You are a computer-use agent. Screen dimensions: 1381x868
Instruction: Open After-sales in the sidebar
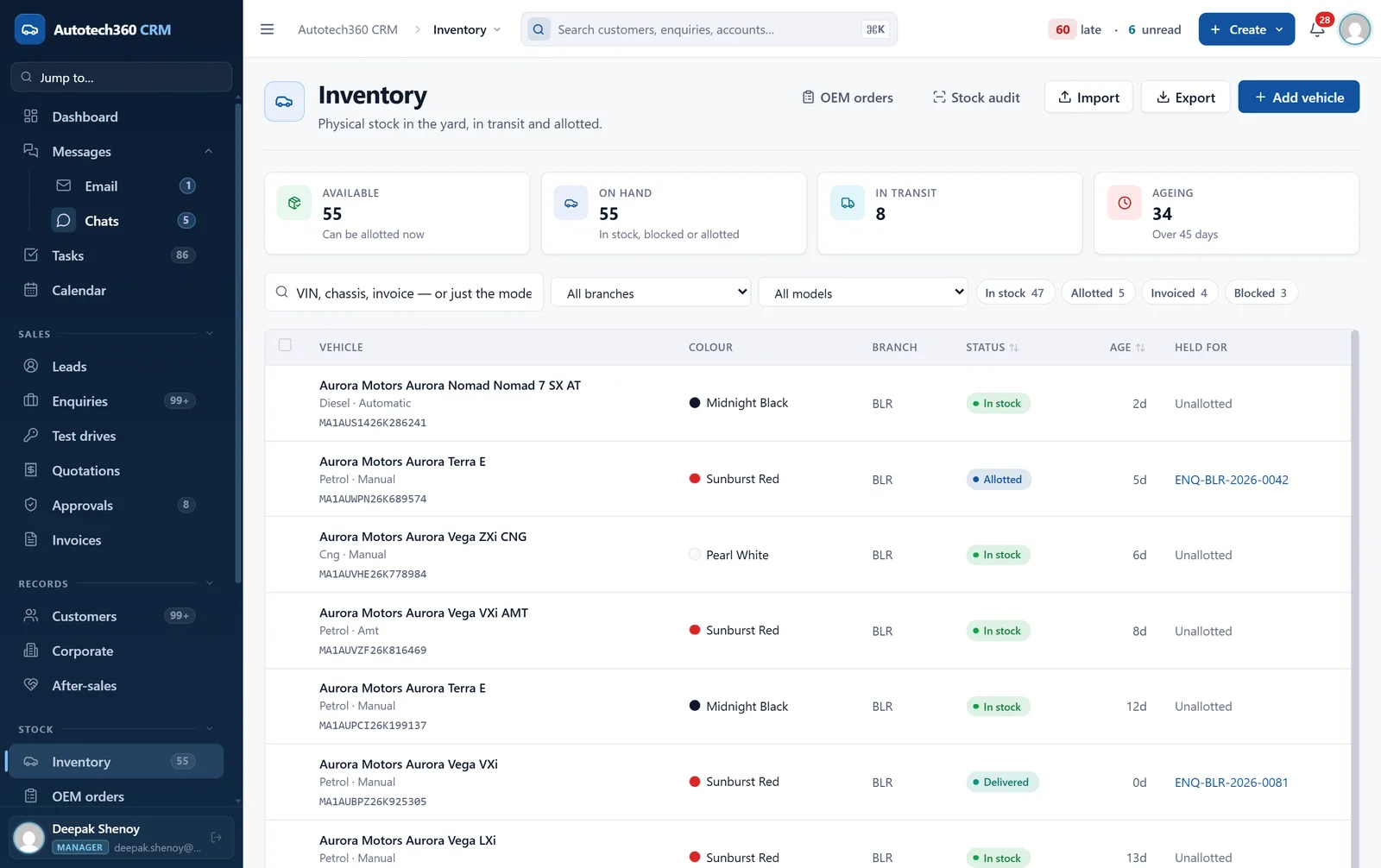tap(117, 686)
